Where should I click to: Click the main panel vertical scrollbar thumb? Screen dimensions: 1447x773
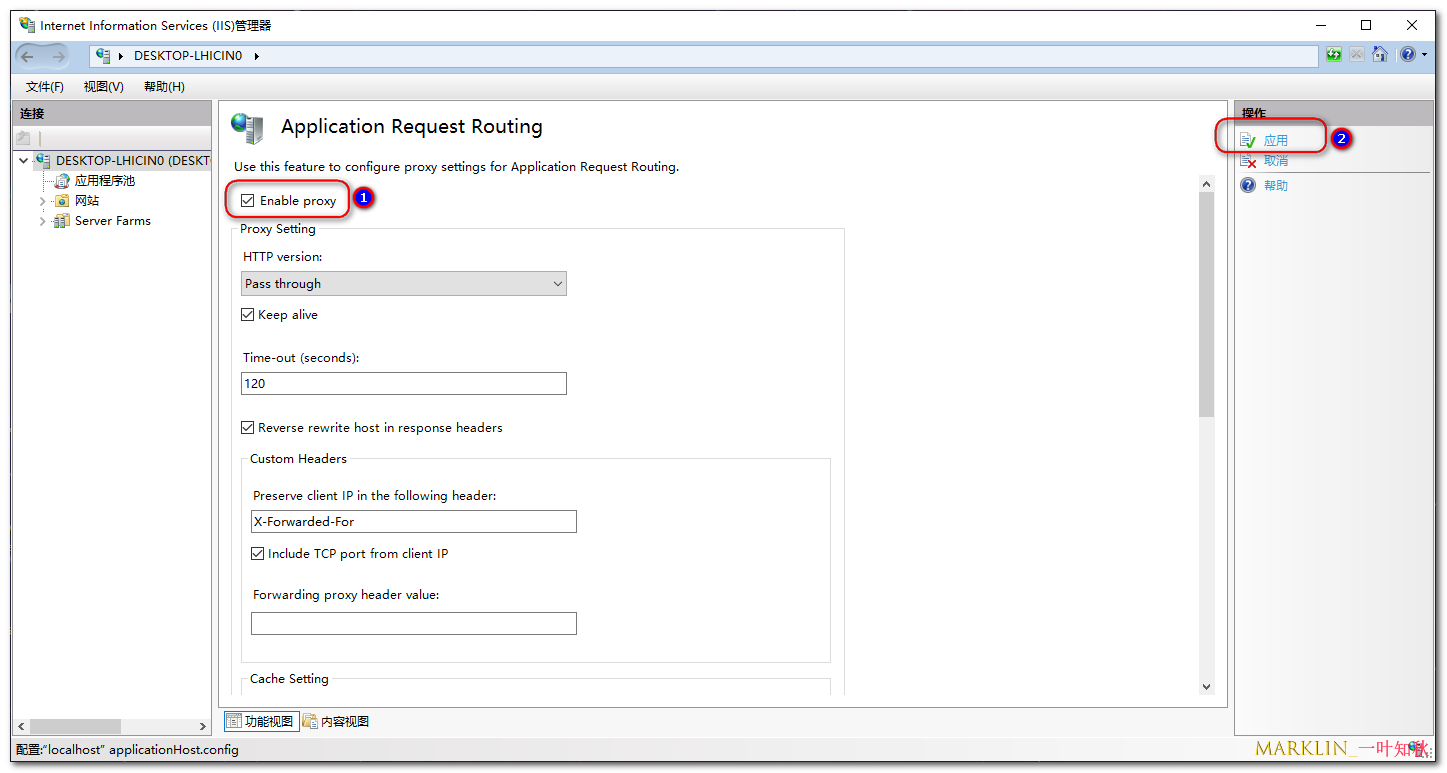pos(1206,304)
